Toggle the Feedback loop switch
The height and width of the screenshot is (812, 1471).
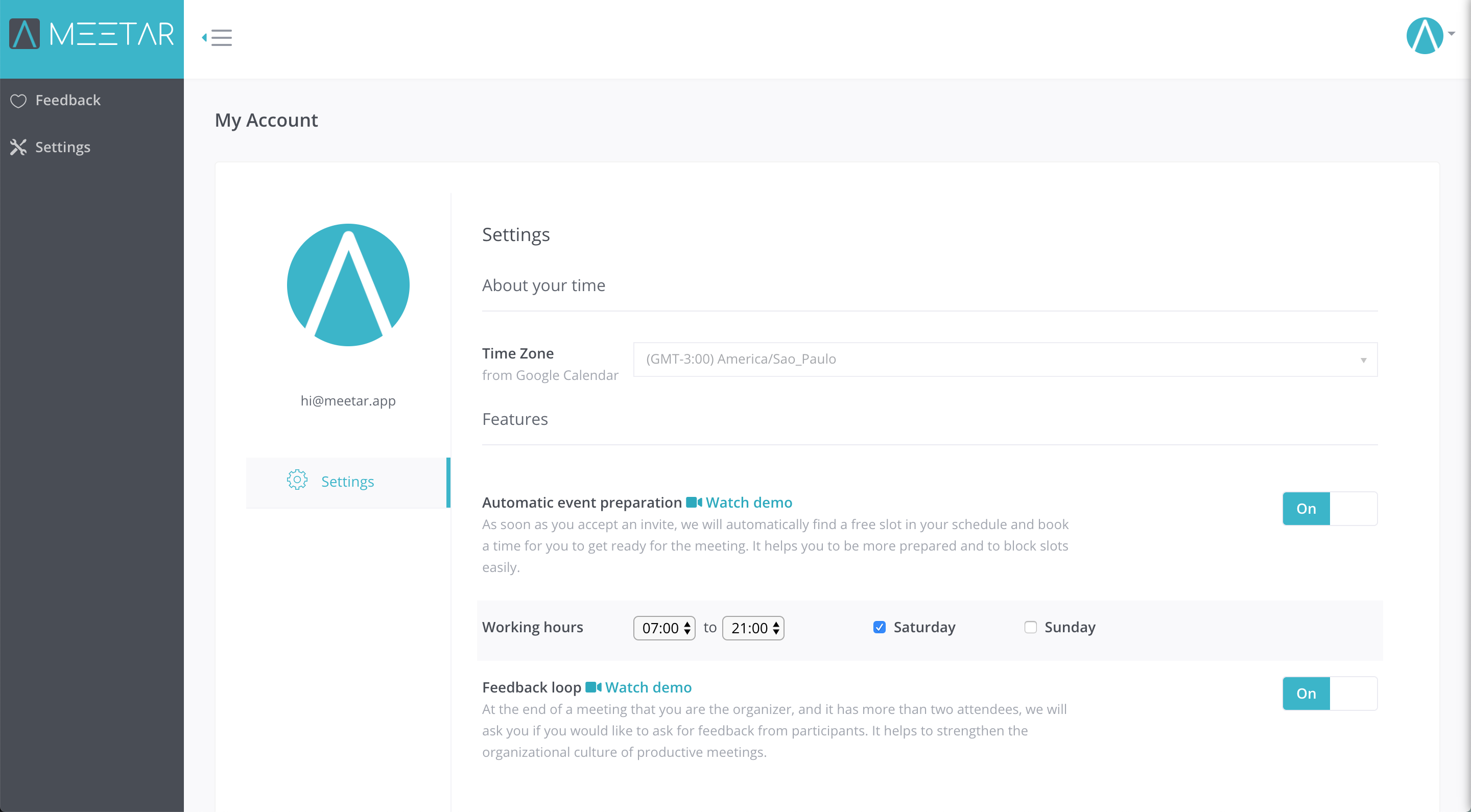(x=1330, y=693)
